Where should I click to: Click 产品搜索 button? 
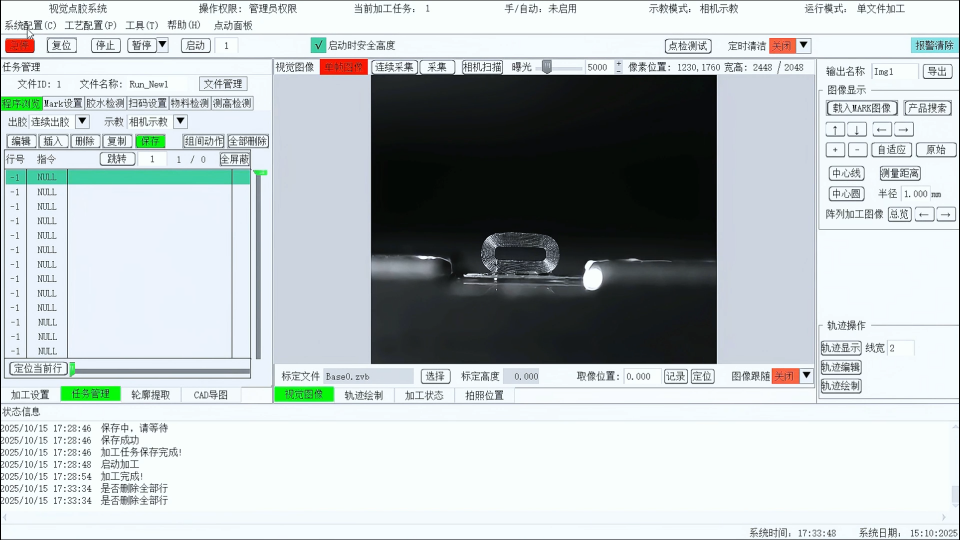[x=928, y=108]
